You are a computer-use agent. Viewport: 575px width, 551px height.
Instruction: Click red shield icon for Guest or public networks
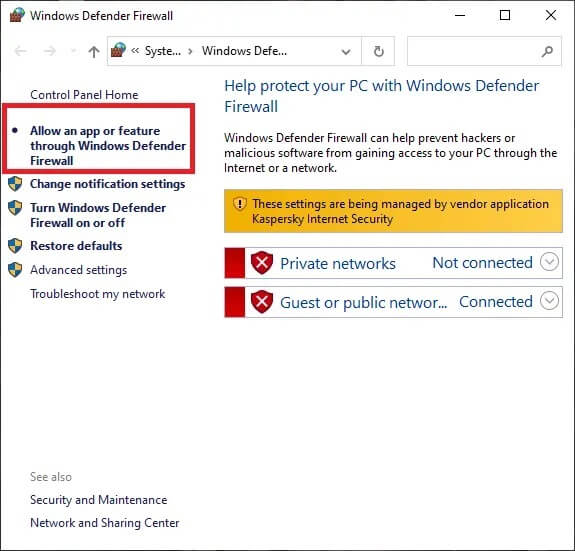(x=262, y=302)
